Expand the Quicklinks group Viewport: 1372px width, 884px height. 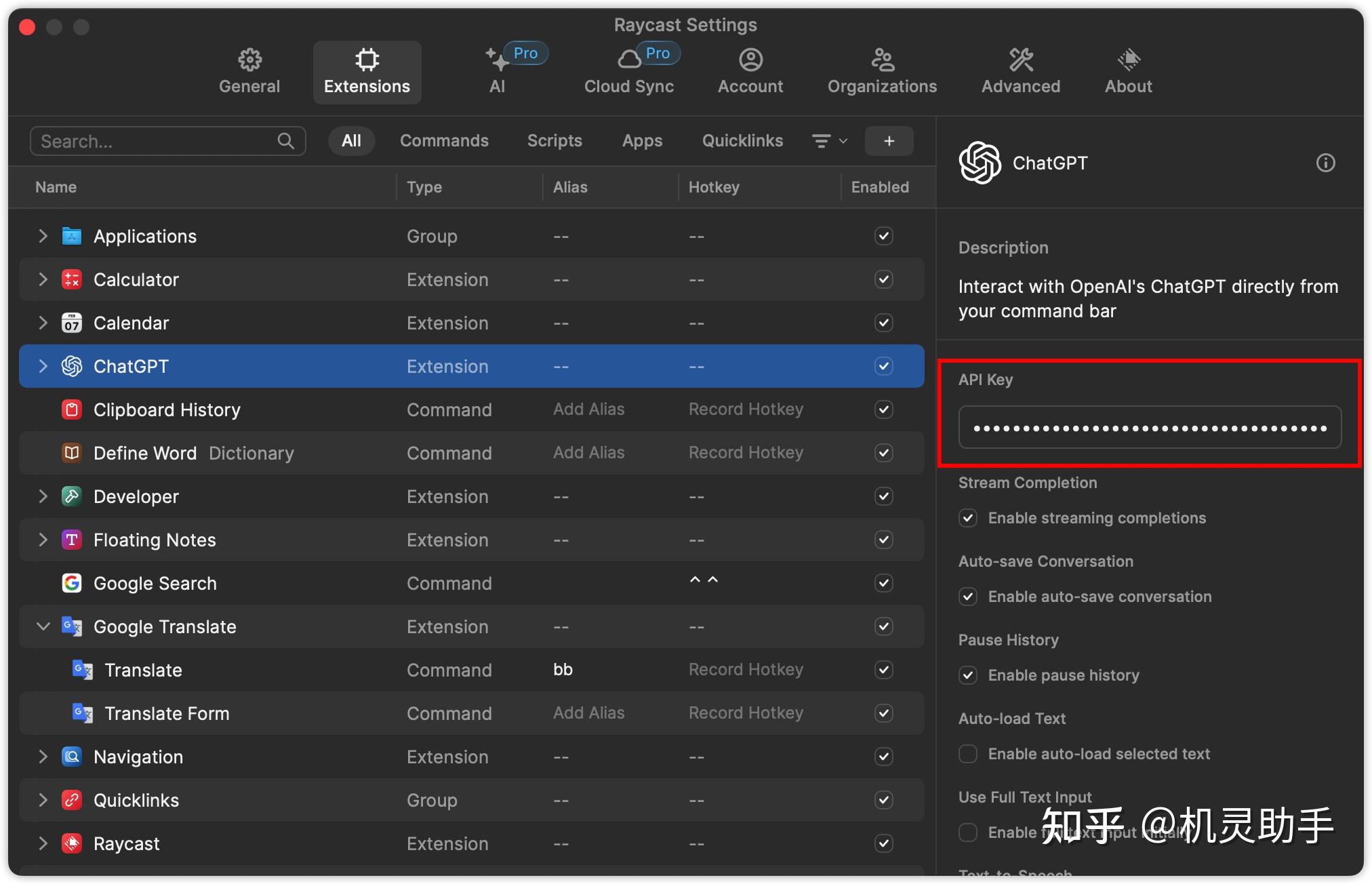click(43, 800)
